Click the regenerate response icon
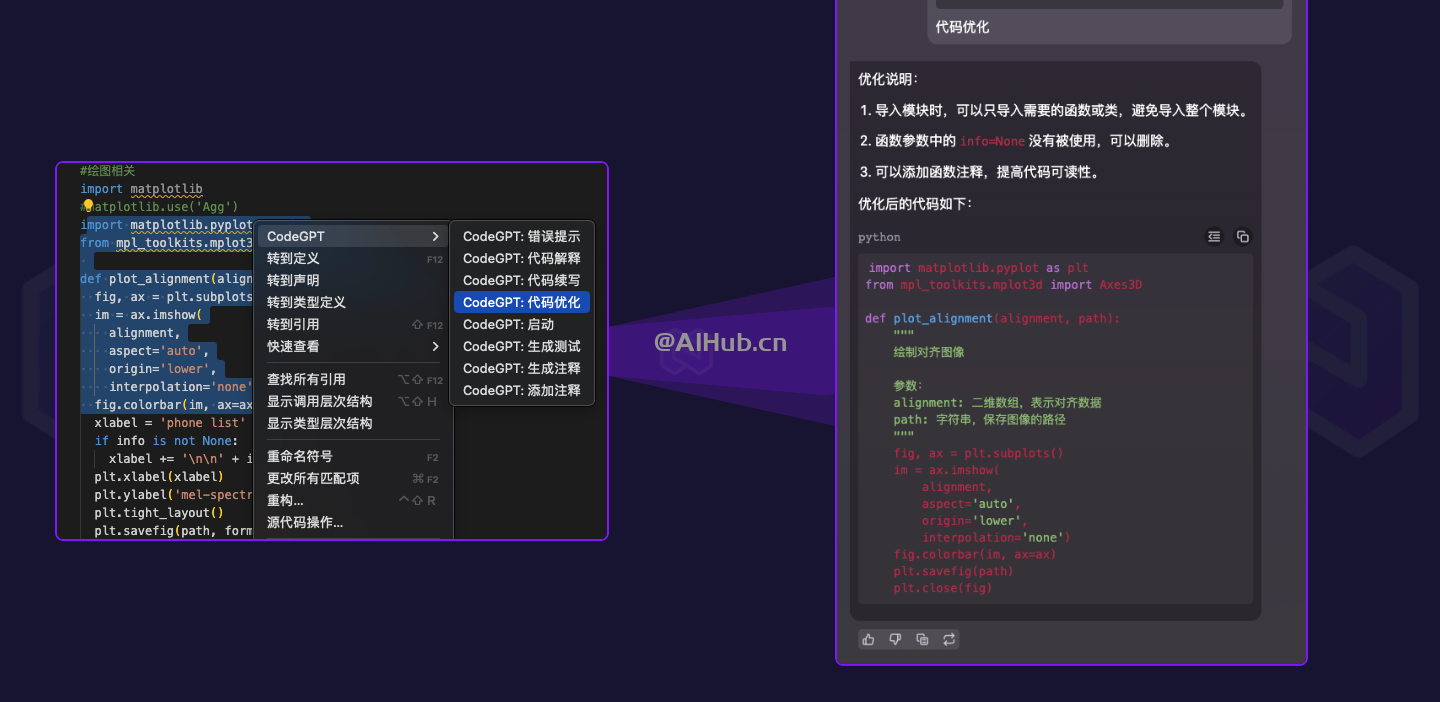This screenshot has height=702, width=1440. [x=949, y=639]
